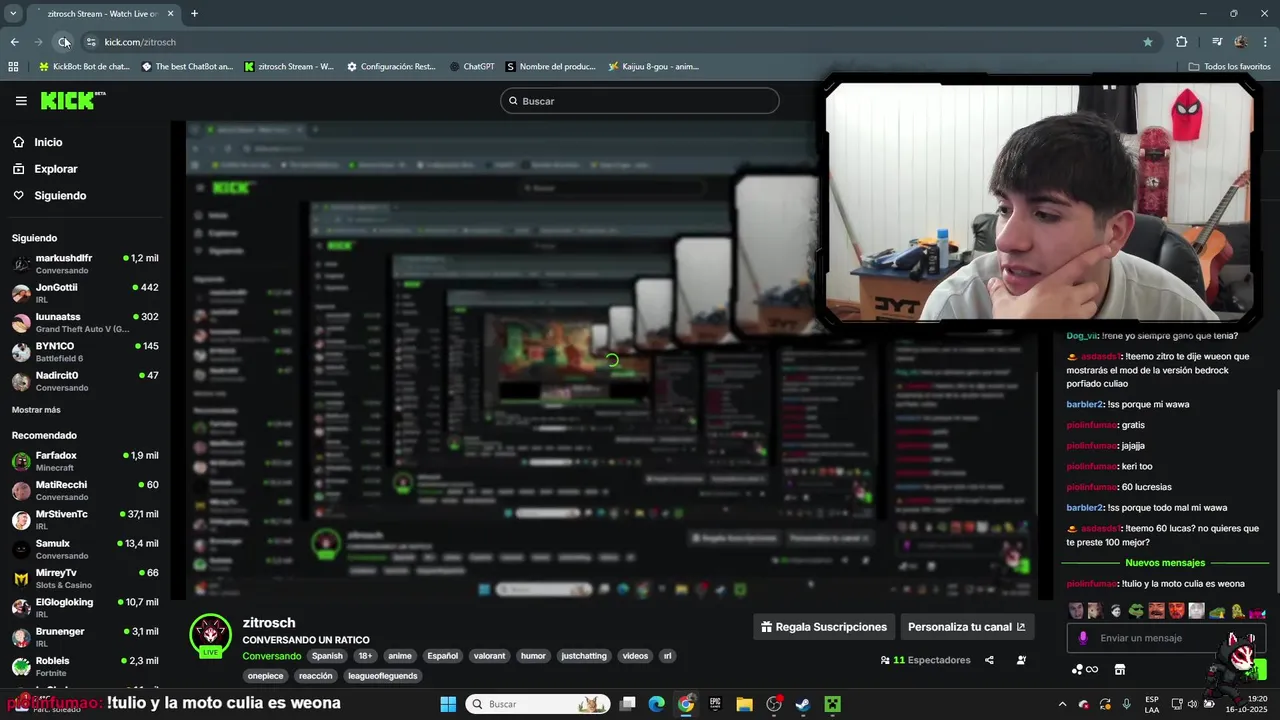
Task: Open KickBot bookmark in the bookmarks bar
Action: click(84, 67)
